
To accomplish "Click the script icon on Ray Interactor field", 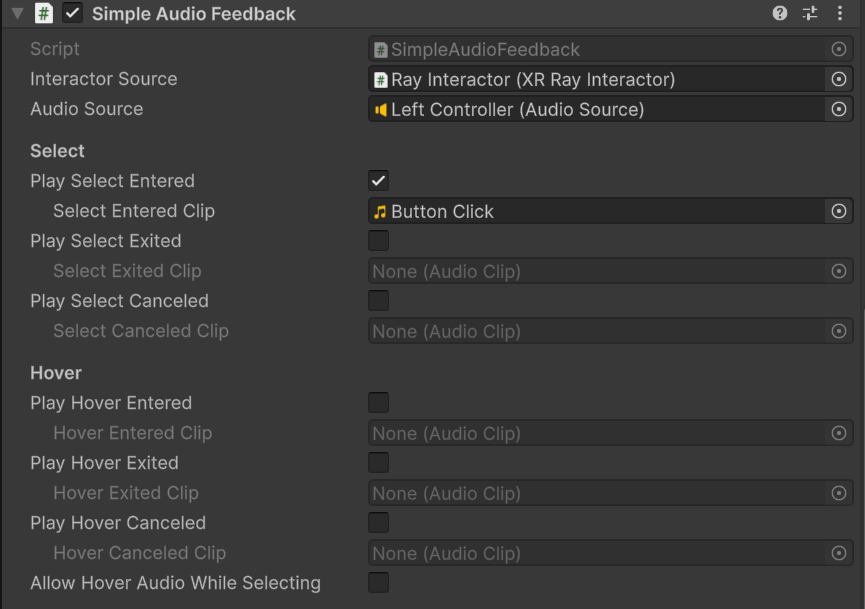I will click(x=380, y=79).
